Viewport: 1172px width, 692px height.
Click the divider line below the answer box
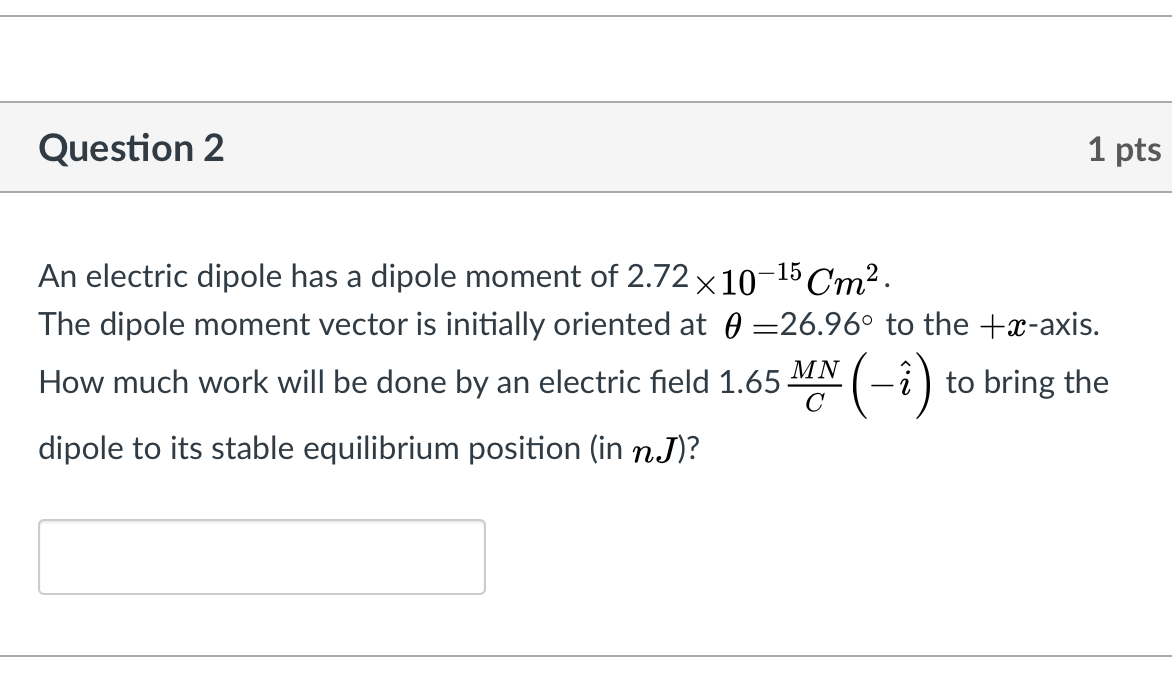click(x=586, y=655)
